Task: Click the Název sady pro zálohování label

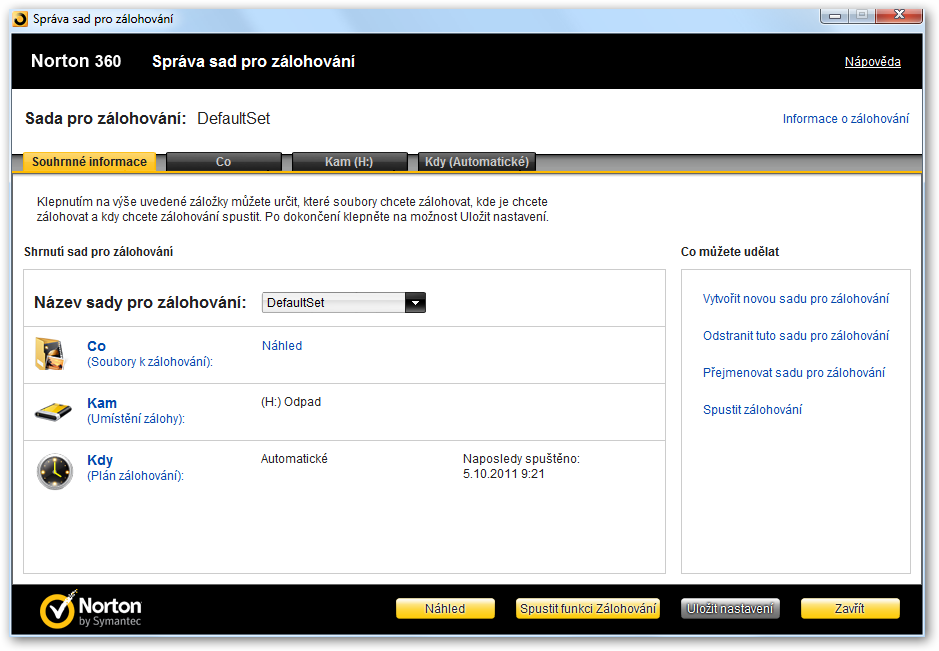Action: click(140, 302)
